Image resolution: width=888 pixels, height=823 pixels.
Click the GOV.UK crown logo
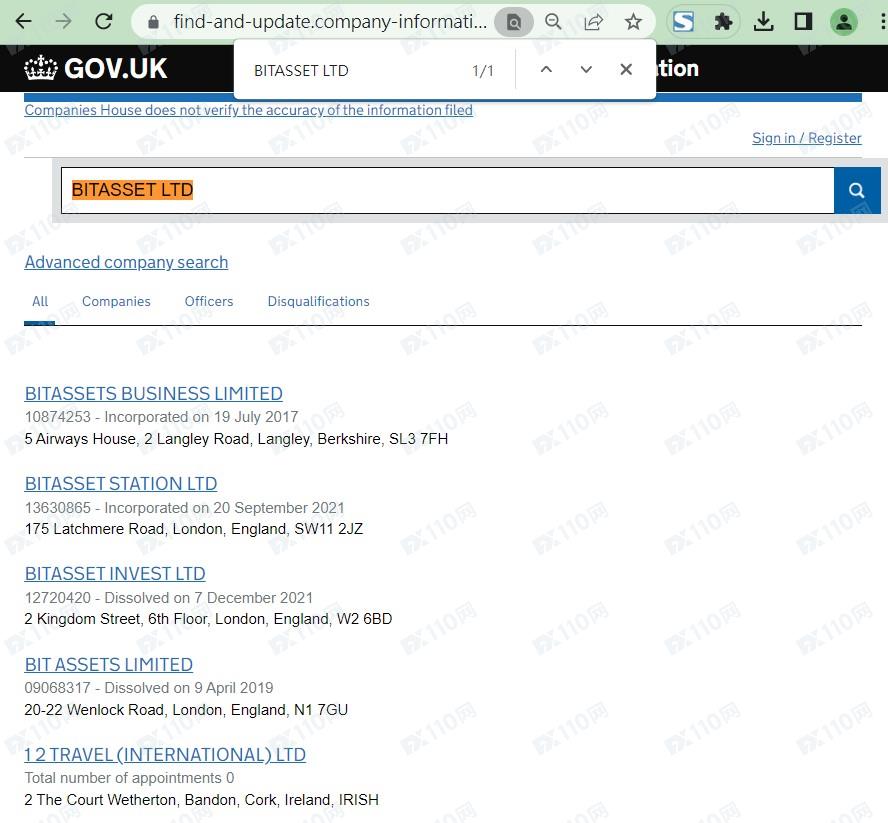(x=96, y=69)
